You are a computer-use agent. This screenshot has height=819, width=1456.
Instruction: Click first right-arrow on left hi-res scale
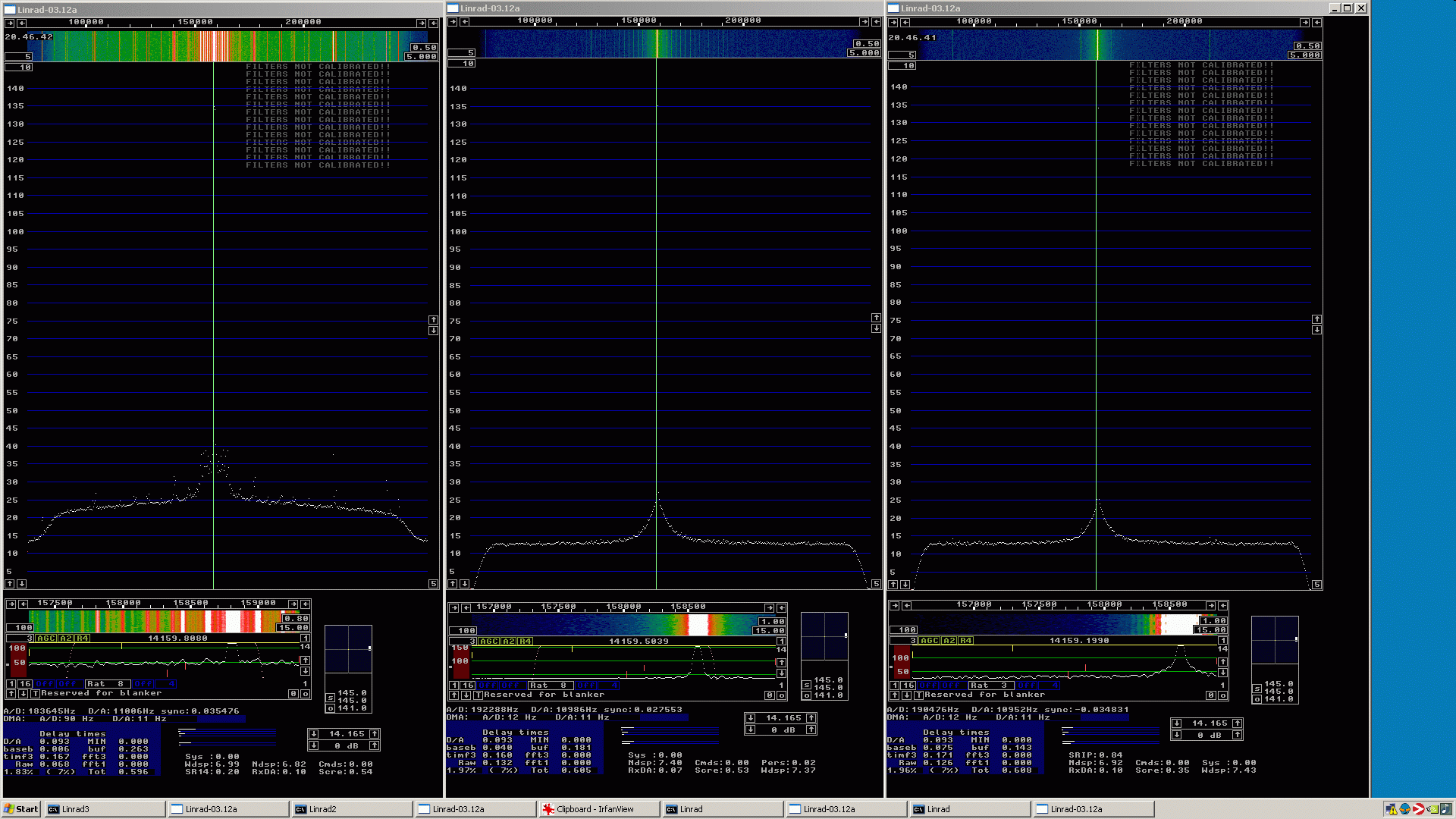[11, 604]
